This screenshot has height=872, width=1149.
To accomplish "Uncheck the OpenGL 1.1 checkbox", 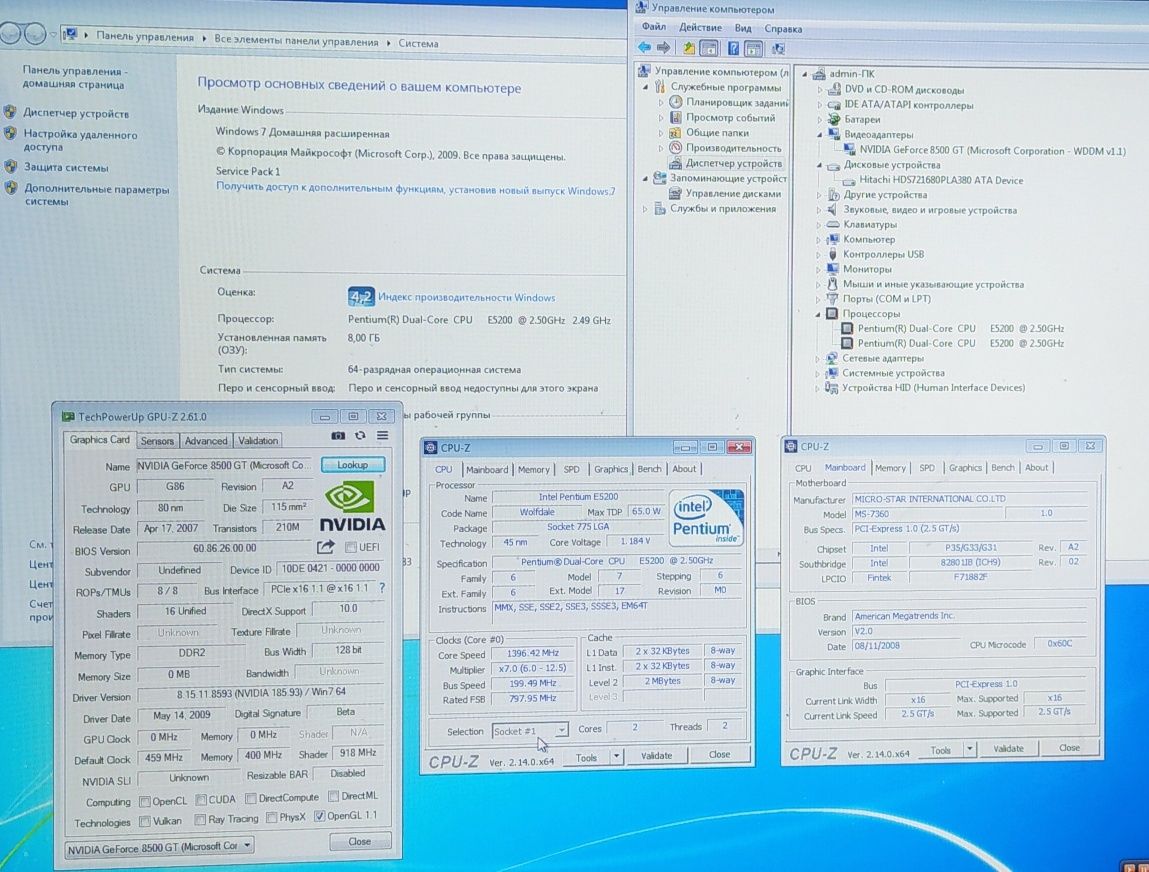I will 319,816.
